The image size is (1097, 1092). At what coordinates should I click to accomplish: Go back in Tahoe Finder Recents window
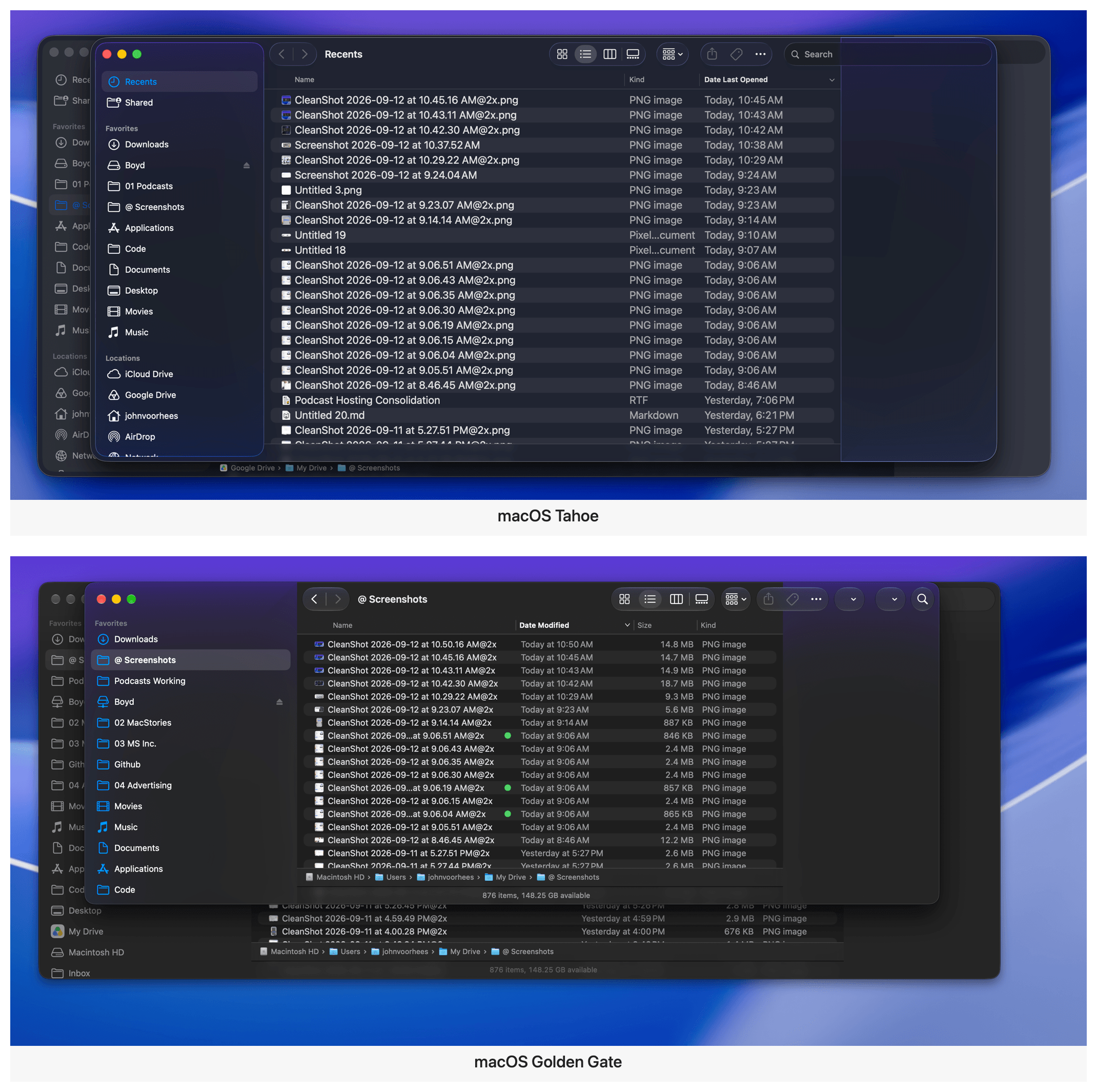pyautogui.click(x=281, y=54)
